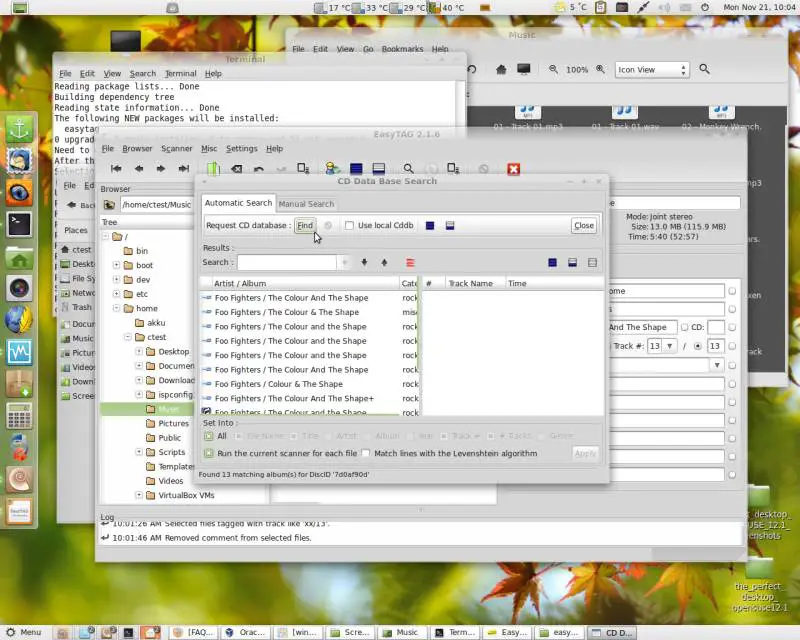The image size is (800, 640).
Task: Switch to the Manual Search tab
Action: point(306,204)
